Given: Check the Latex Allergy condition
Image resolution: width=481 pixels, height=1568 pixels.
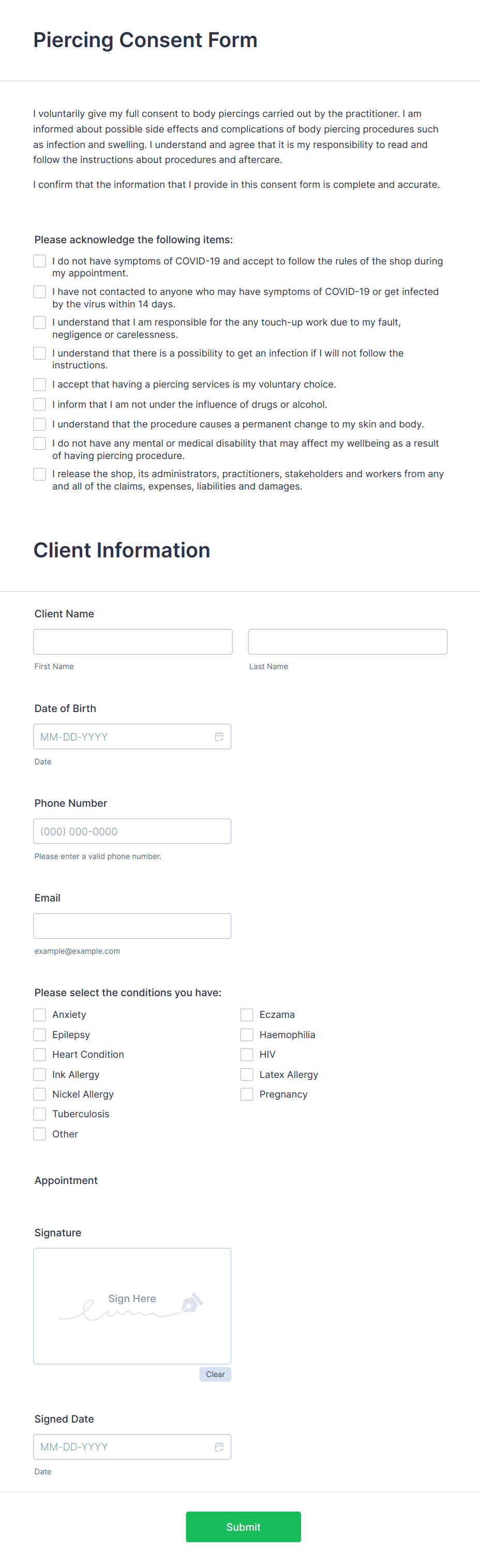Looking at the screenshot, I should tap(247, 1074).
